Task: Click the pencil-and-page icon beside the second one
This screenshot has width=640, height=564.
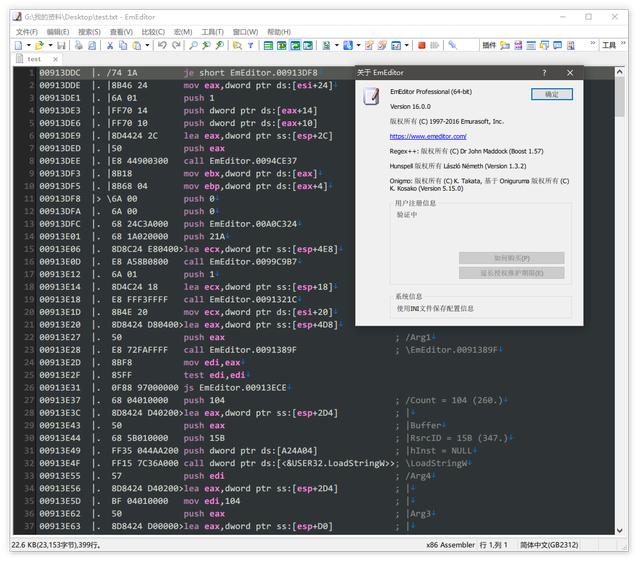Action: click(x=369, y=45)
